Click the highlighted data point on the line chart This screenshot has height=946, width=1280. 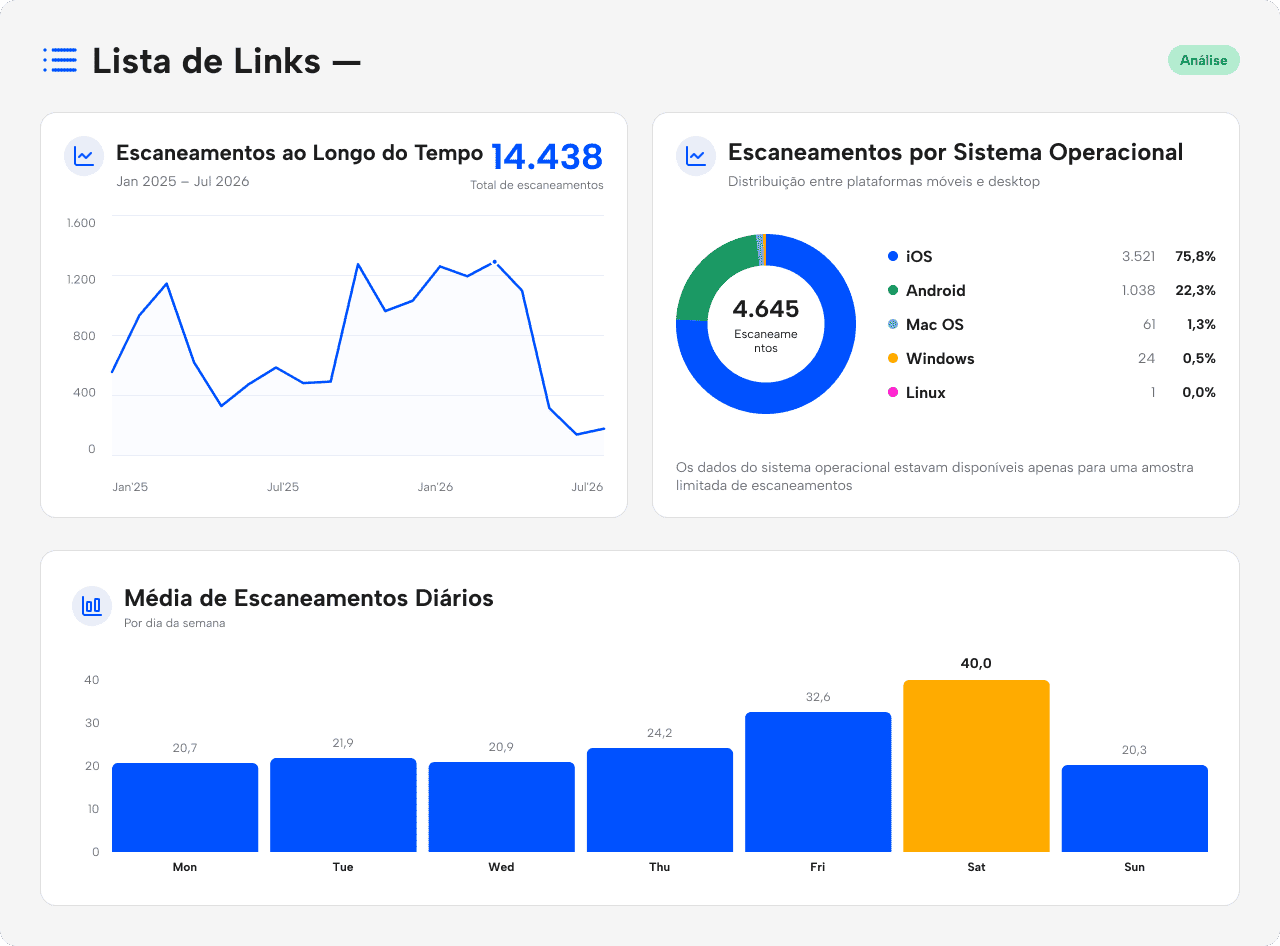494,262
